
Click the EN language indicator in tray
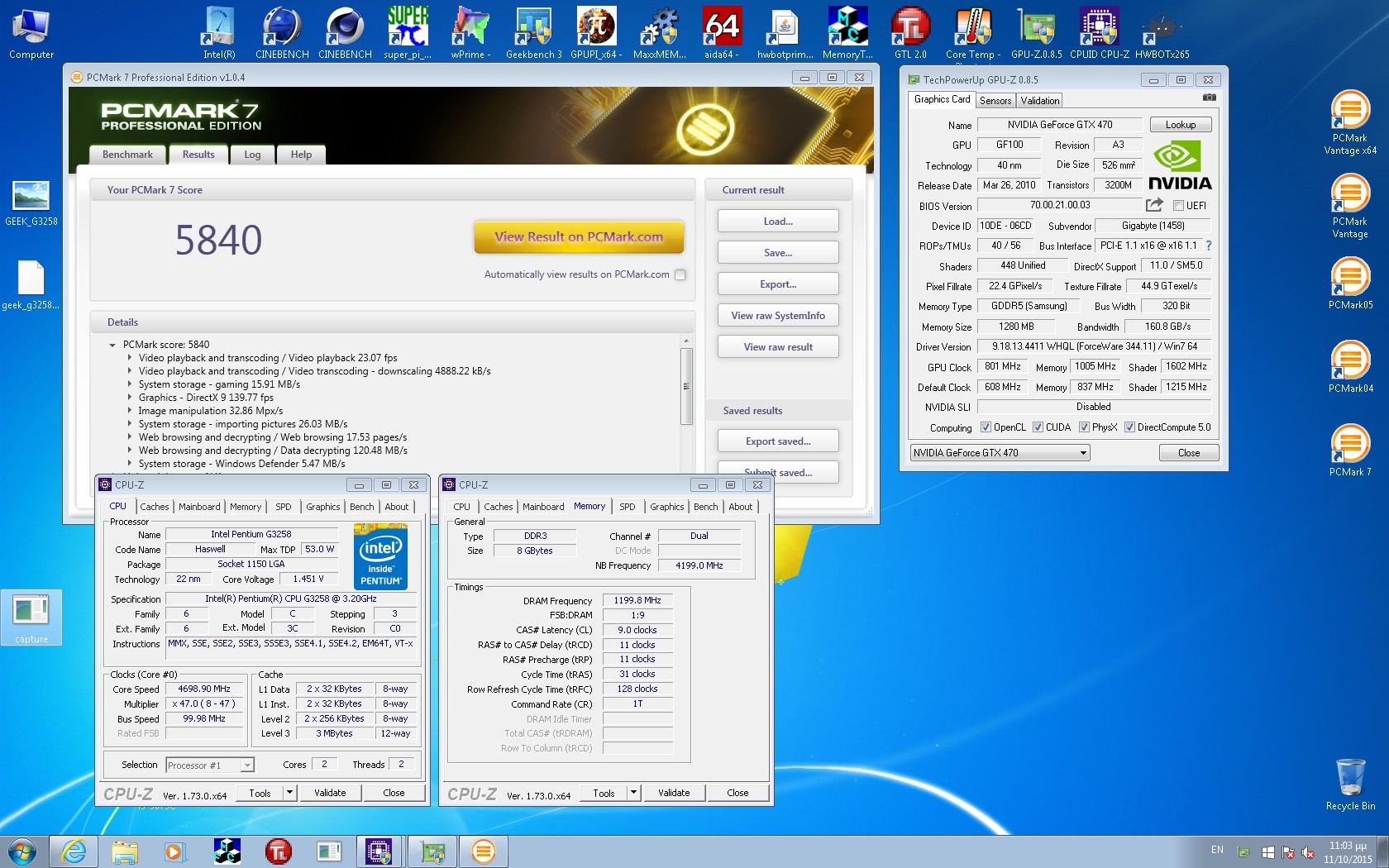click(1217, 850)
